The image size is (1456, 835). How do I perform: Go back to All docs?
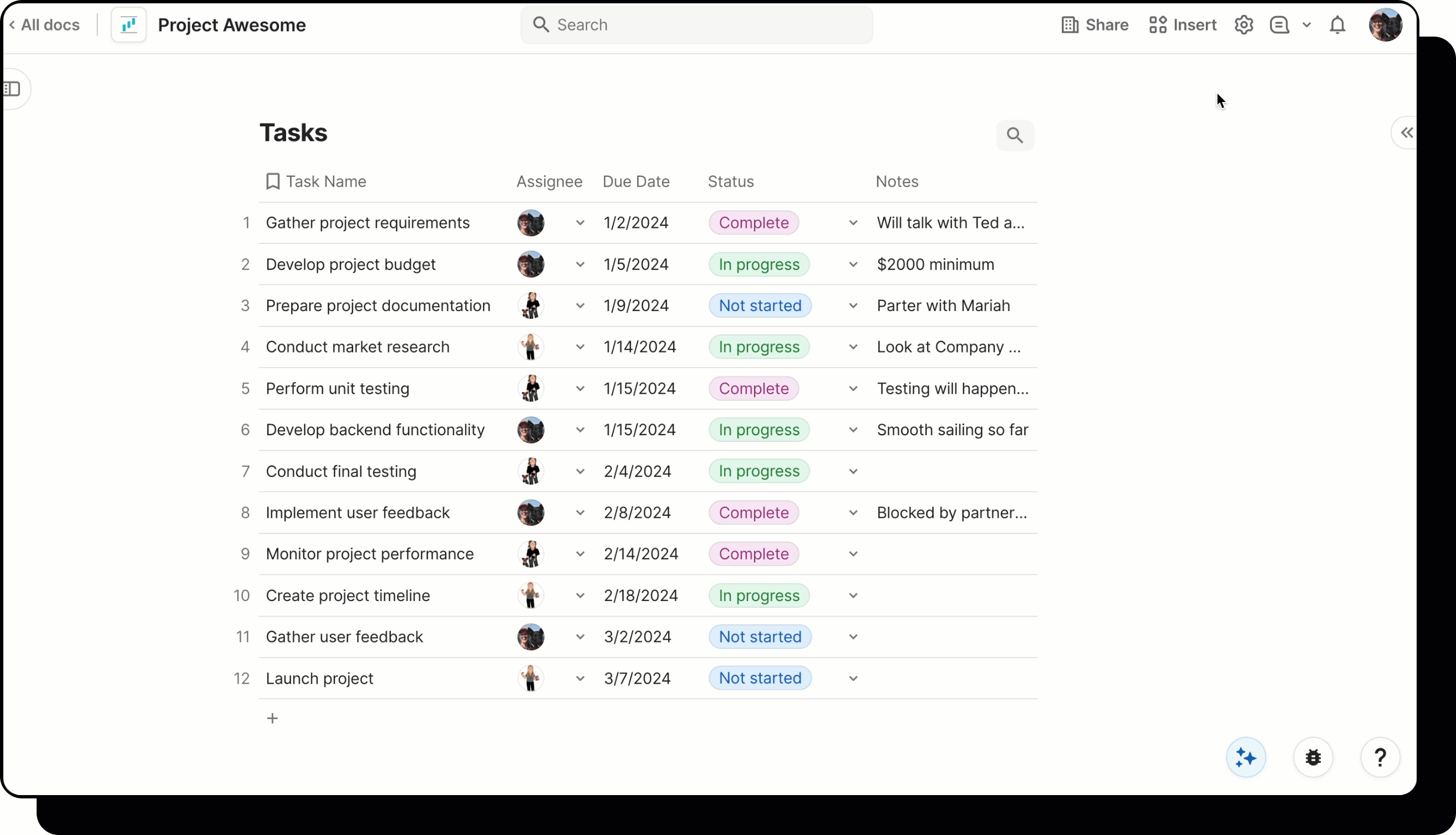(45, 26)
